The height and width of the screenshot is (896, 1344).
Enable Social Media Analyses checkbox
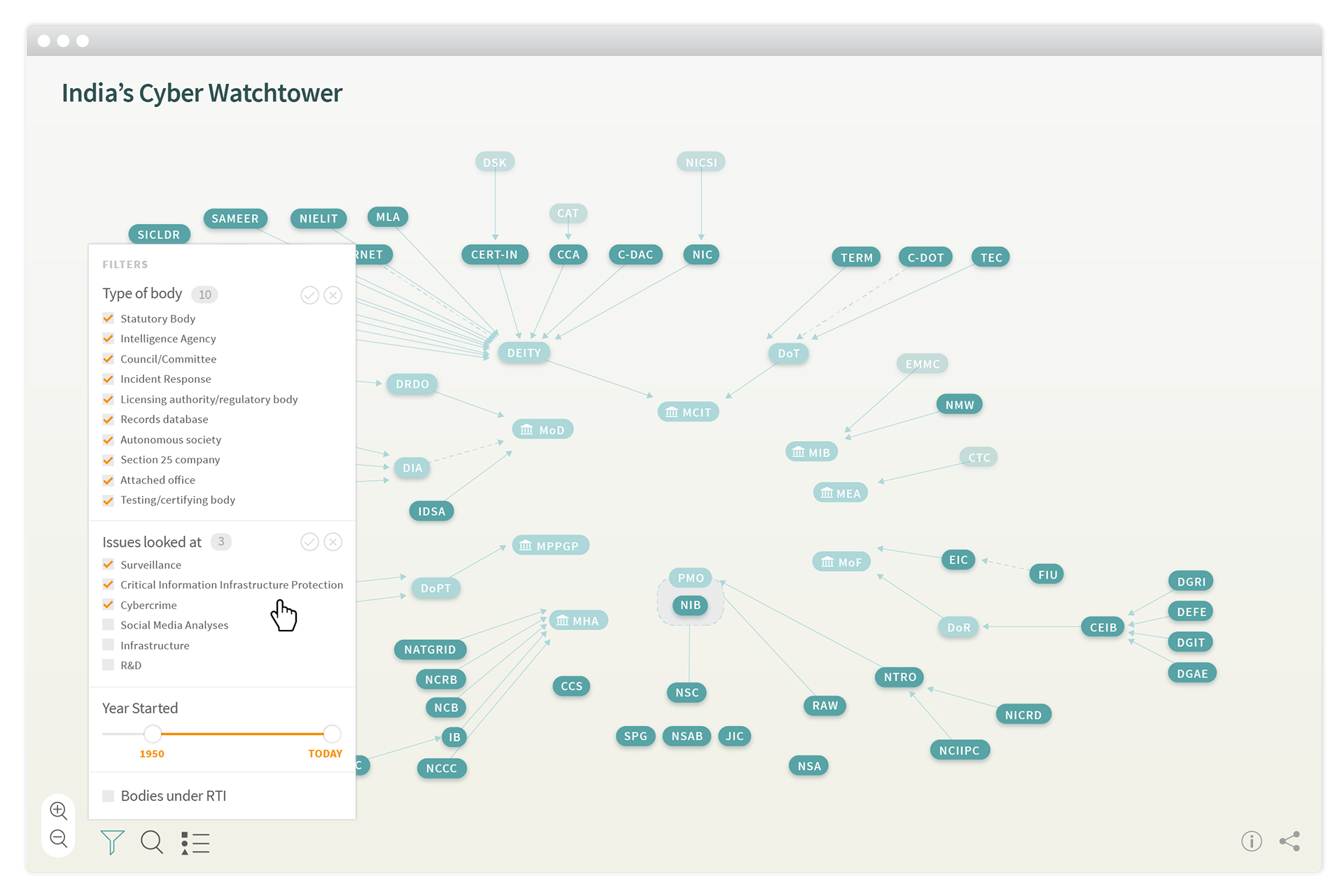coord(108,625)
